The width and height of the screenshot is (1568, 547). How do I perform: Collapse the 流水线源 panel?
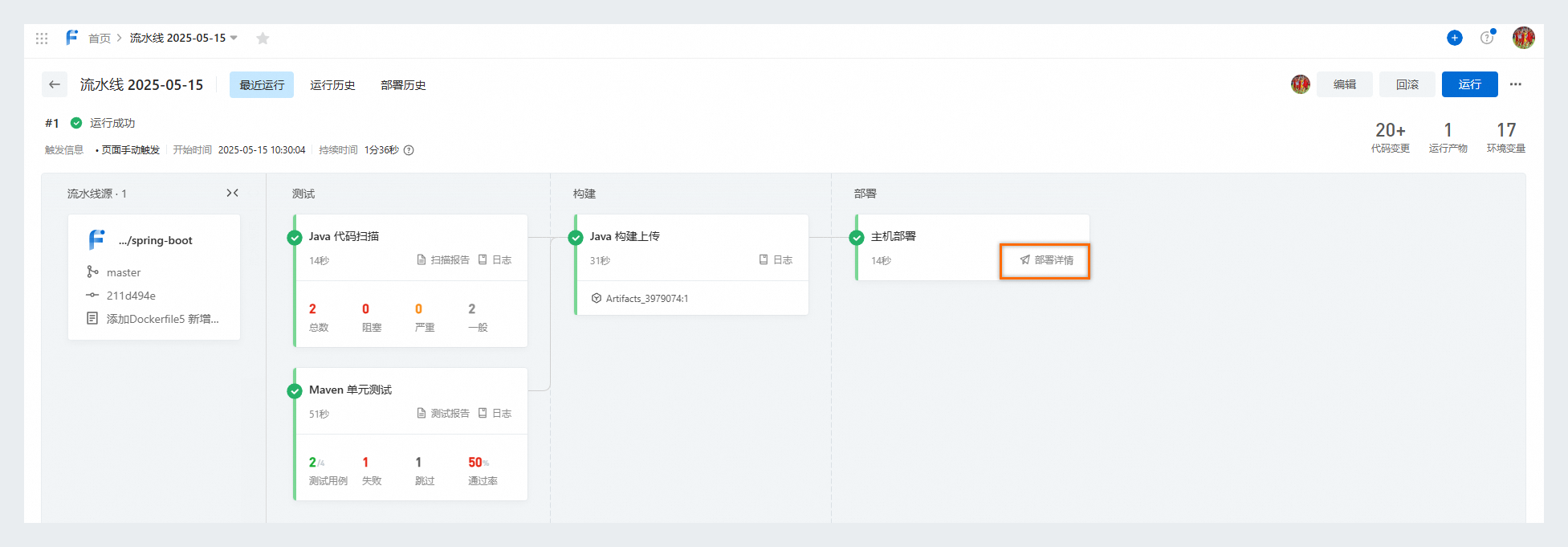coord(232,193)
